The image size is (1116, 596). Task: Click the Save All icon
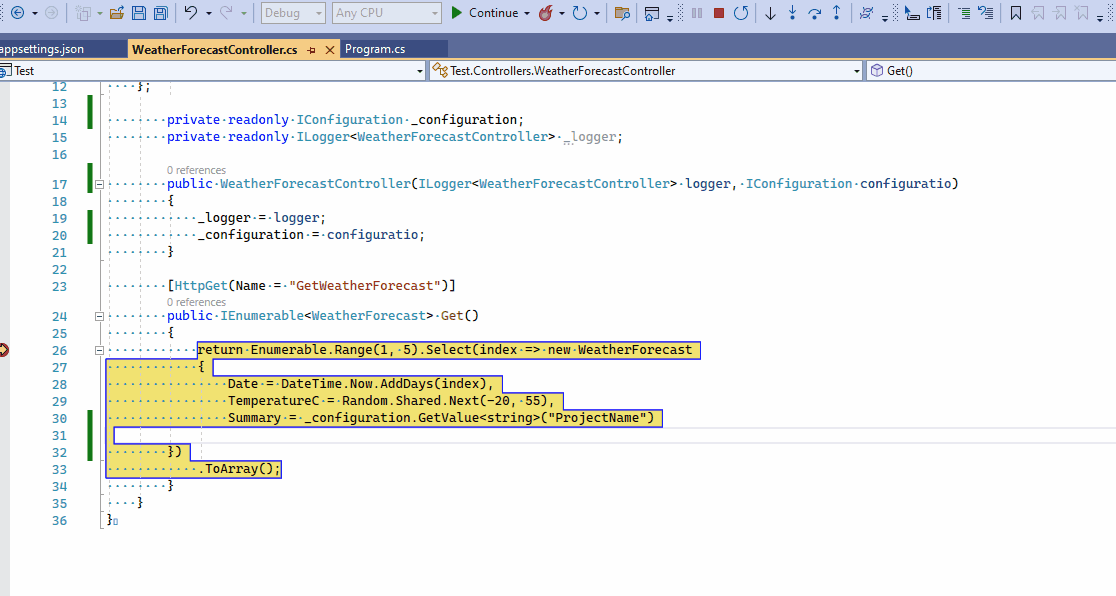click(x=160, y=13)
